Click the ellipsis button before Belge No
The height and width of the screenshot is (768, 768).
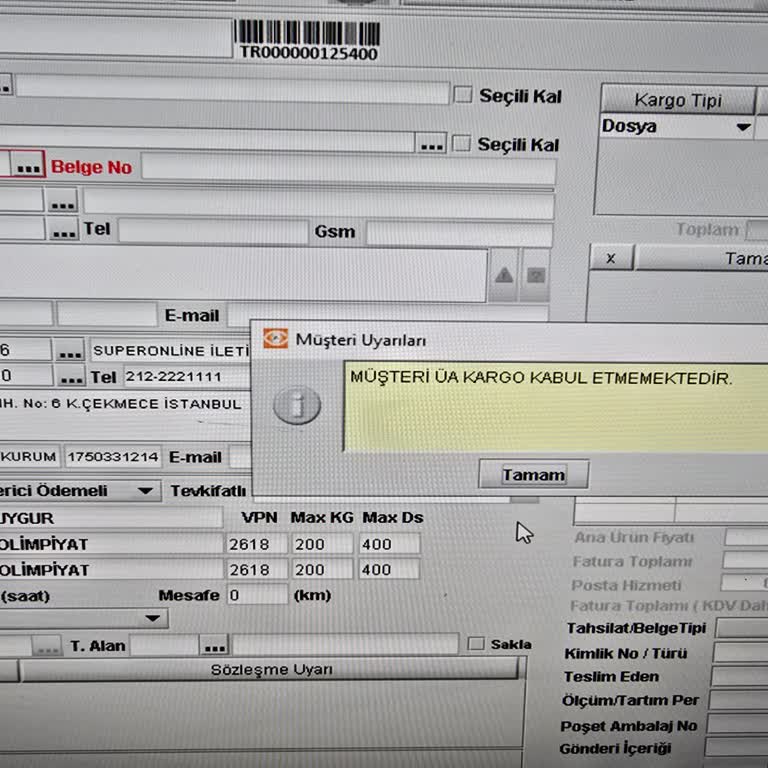click(x=28, y=165)
